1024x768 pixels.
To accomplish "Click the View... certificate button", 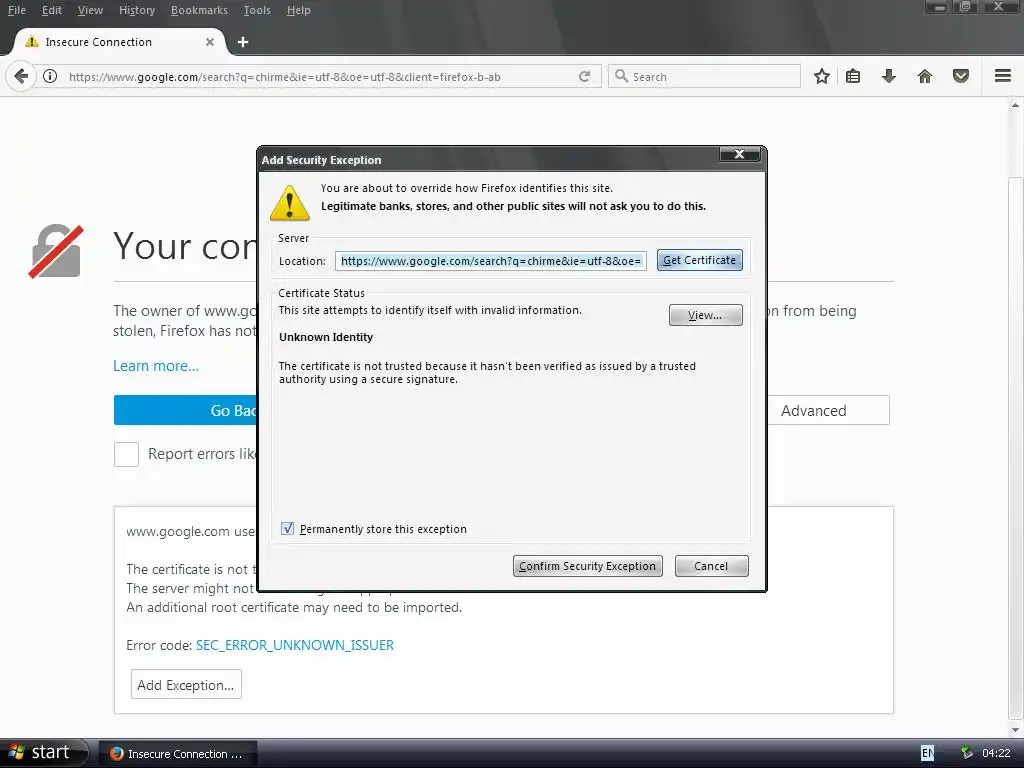I will [705, 315].
